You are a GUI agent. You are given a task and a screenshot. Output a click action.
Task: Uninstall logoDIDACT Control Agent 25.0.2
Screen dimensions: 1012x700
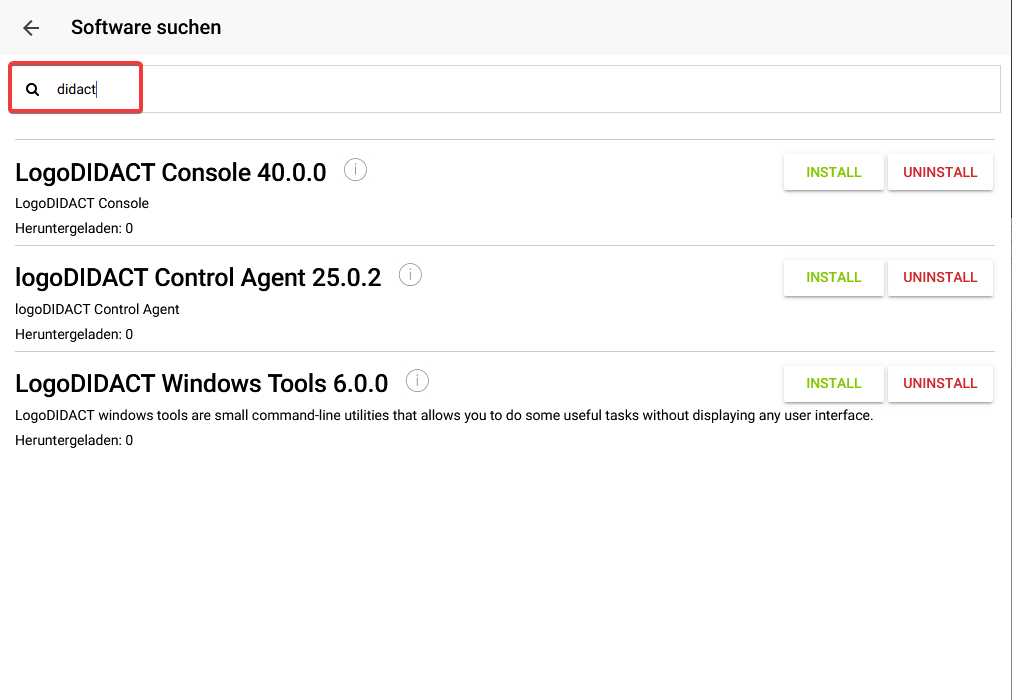point(940,277)
